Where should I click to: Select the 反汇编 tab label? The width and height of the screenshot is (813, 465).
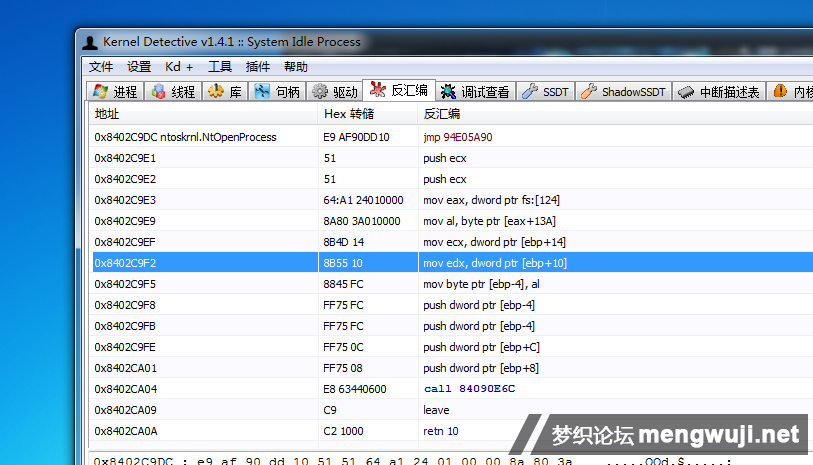click(409, 90)
